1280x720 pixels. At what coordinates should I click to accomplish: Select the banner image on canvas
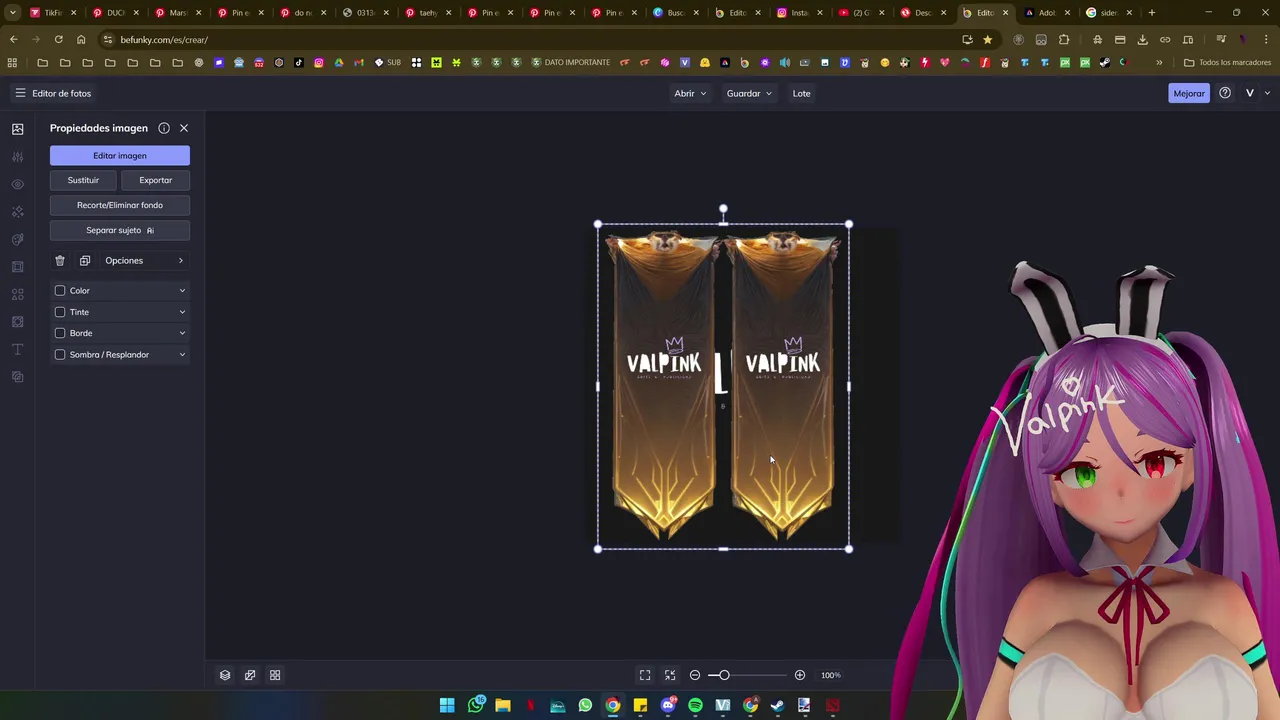(723, 386)
